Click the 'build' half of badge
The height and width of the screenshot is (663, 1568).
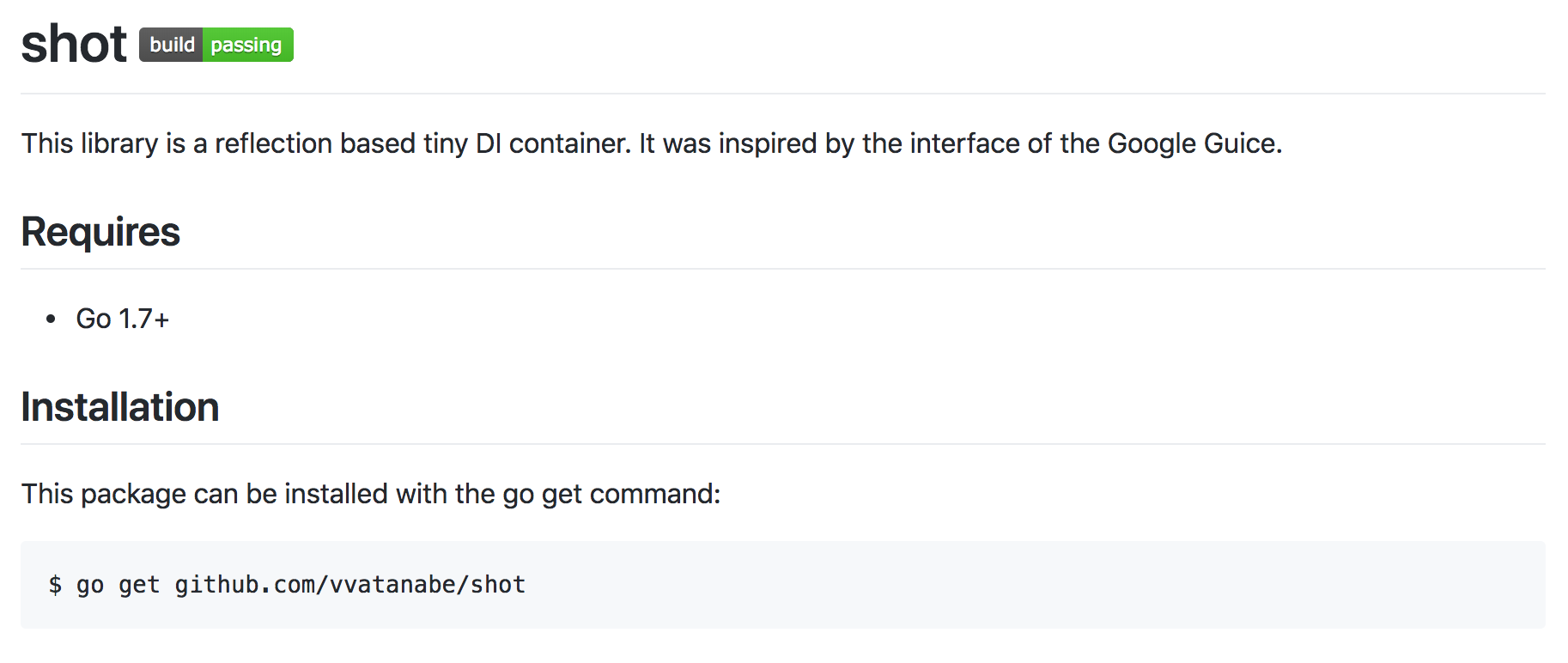(x=171, y=45)
